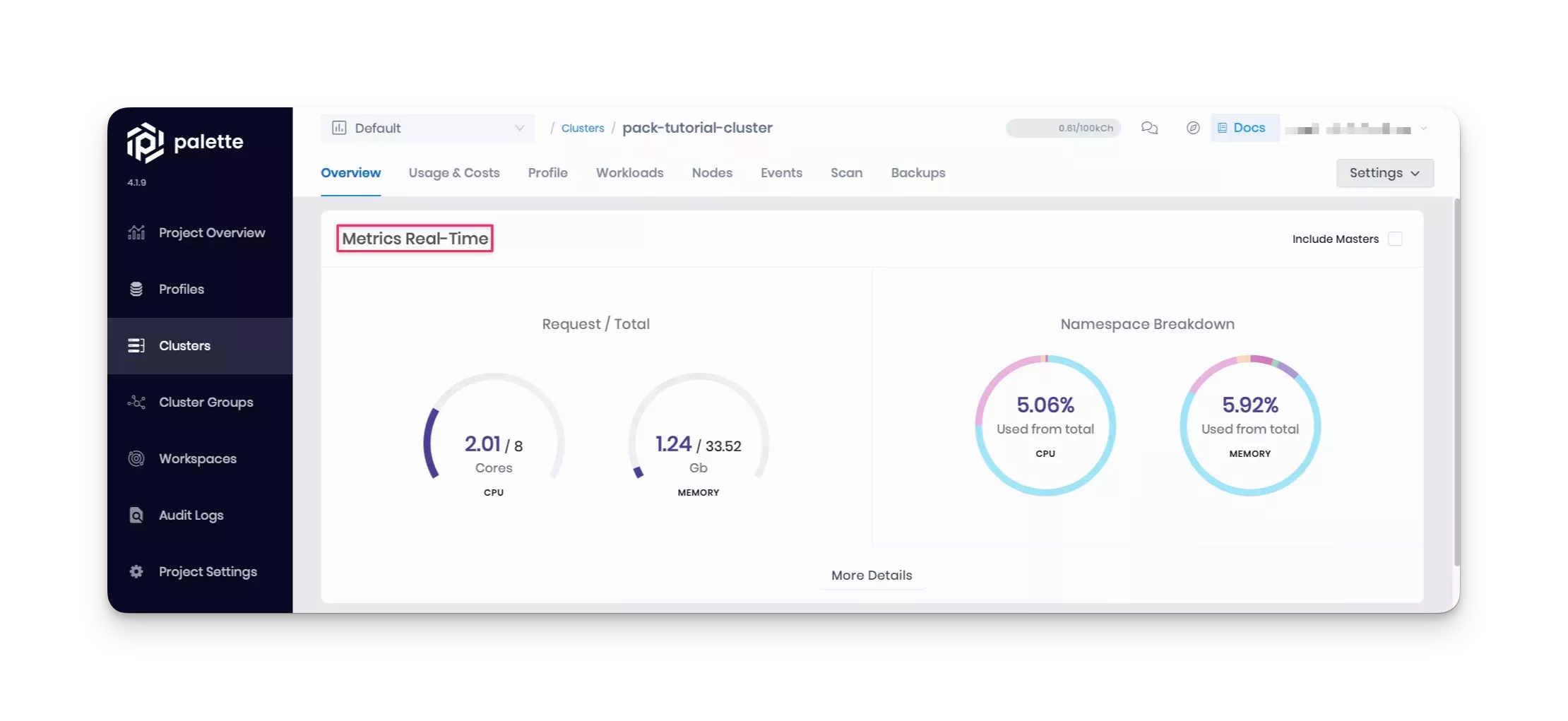Click the Palette logo at the top
1568x721 pixels.
[x=185, y=141]
